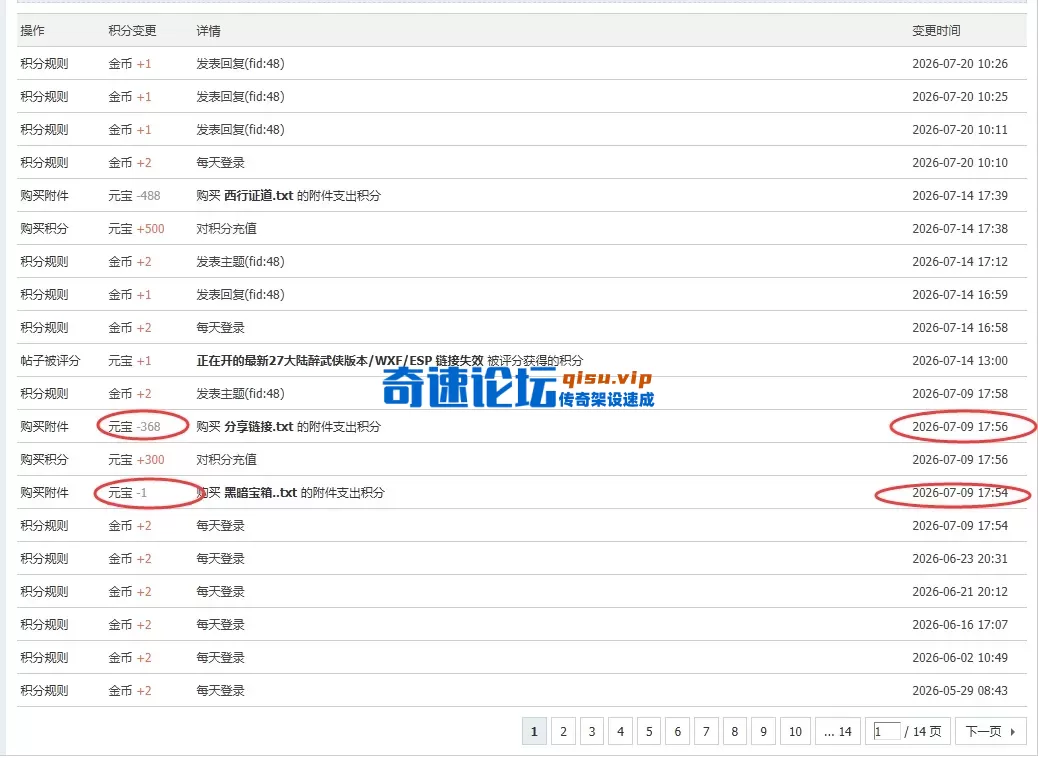1038x758 pixels.
Task: Open the 正在开的最新27大陆醉武侠版本 thread link
Action: click(340, 361)
